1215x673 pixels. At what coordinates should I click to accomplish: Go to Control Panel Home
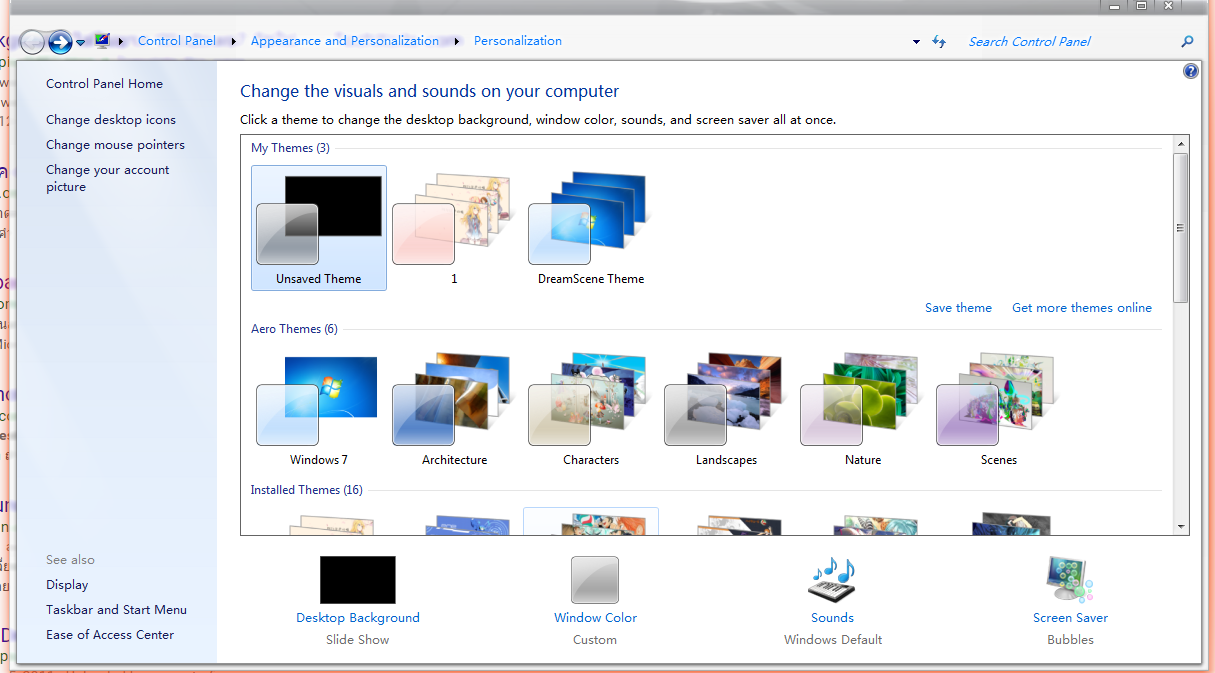104,84
